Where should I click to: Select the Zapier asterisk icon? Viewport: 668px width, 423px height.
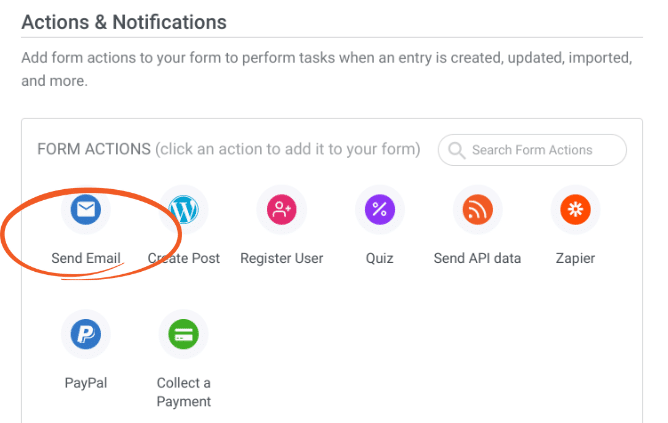click(575, 210)
